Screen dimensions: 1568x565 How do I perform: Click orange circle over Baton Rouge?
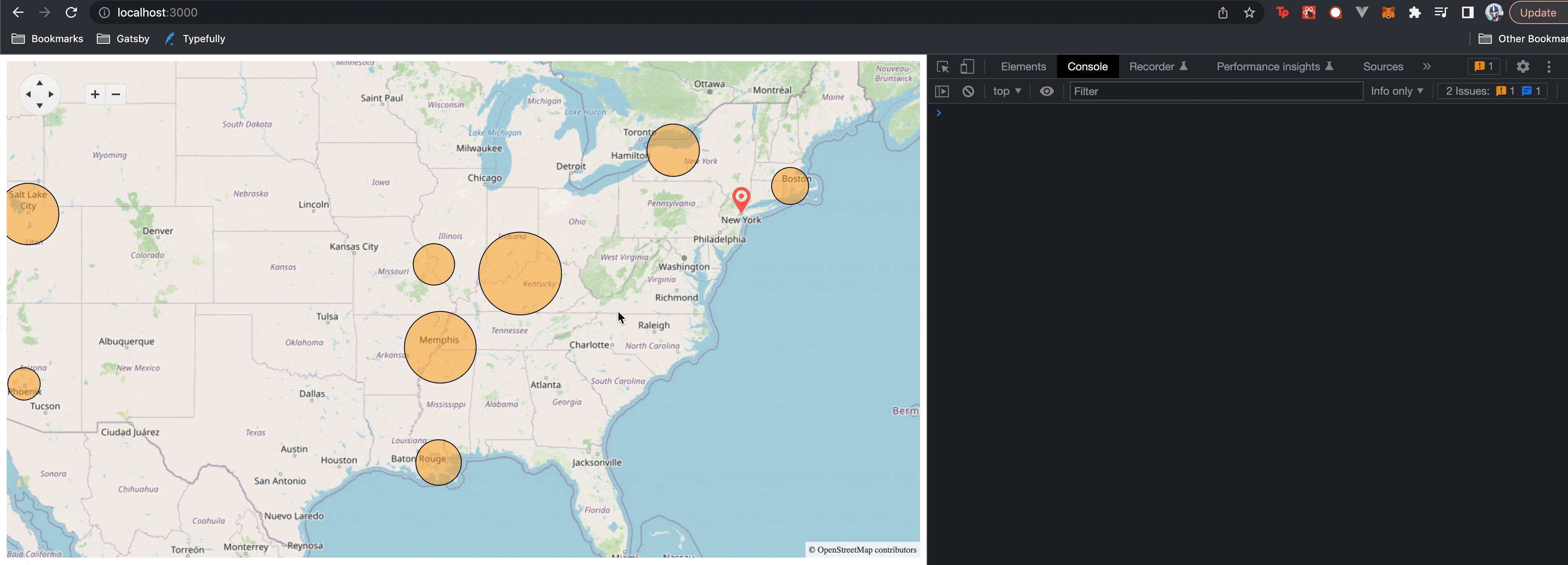tap(438, 462)
